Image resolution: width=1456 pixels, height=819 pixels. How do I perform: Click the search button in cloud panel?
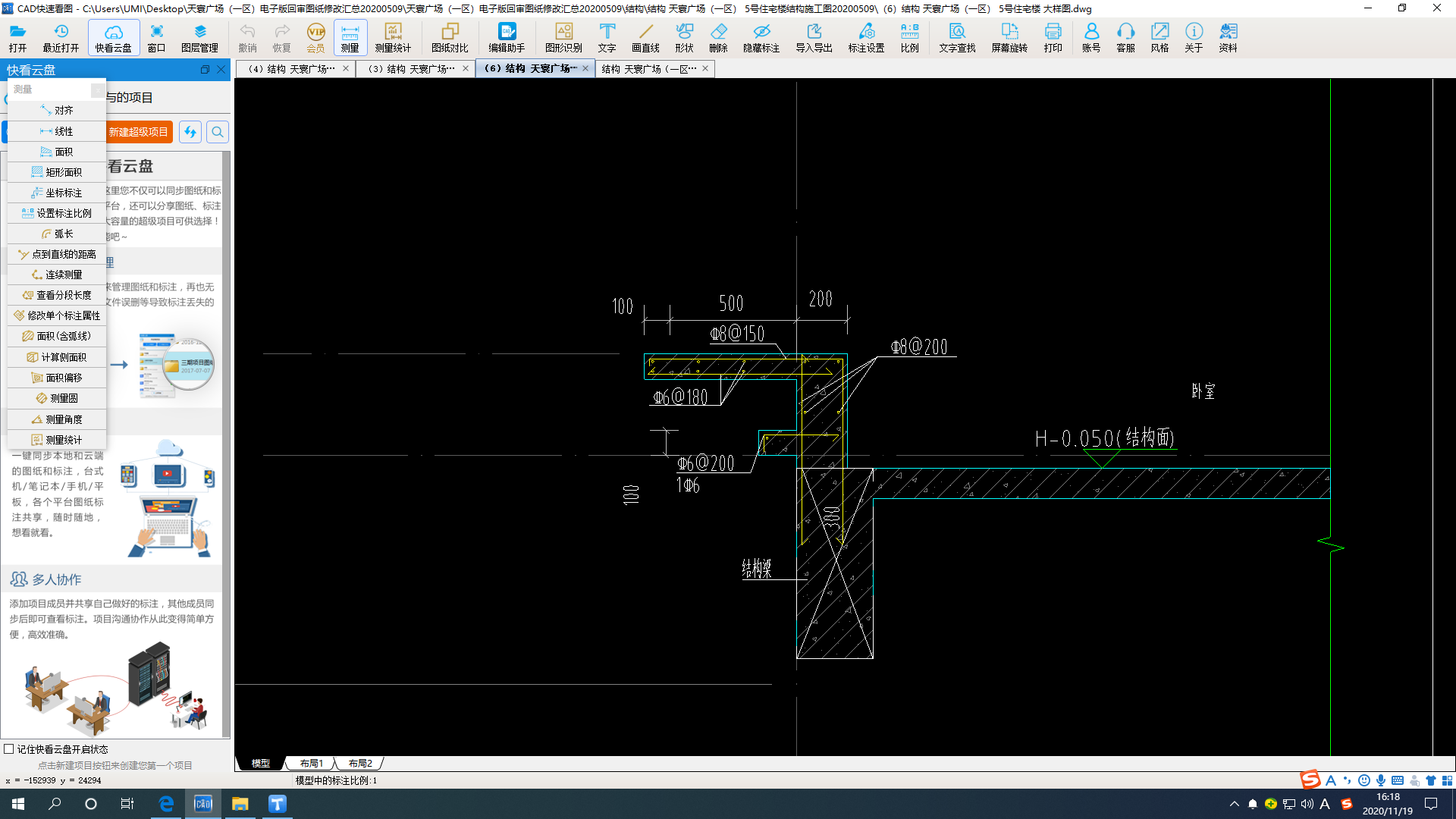coord(218,132)
